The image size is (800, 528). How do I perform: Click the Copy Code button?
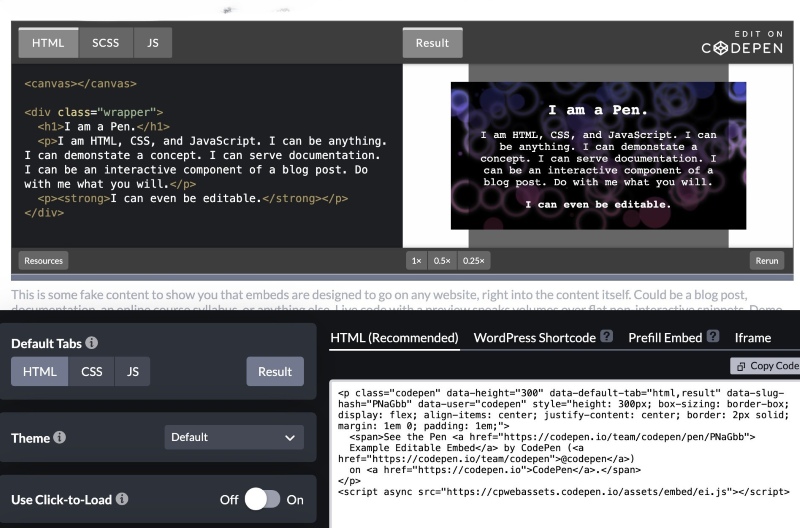[766, 366]
